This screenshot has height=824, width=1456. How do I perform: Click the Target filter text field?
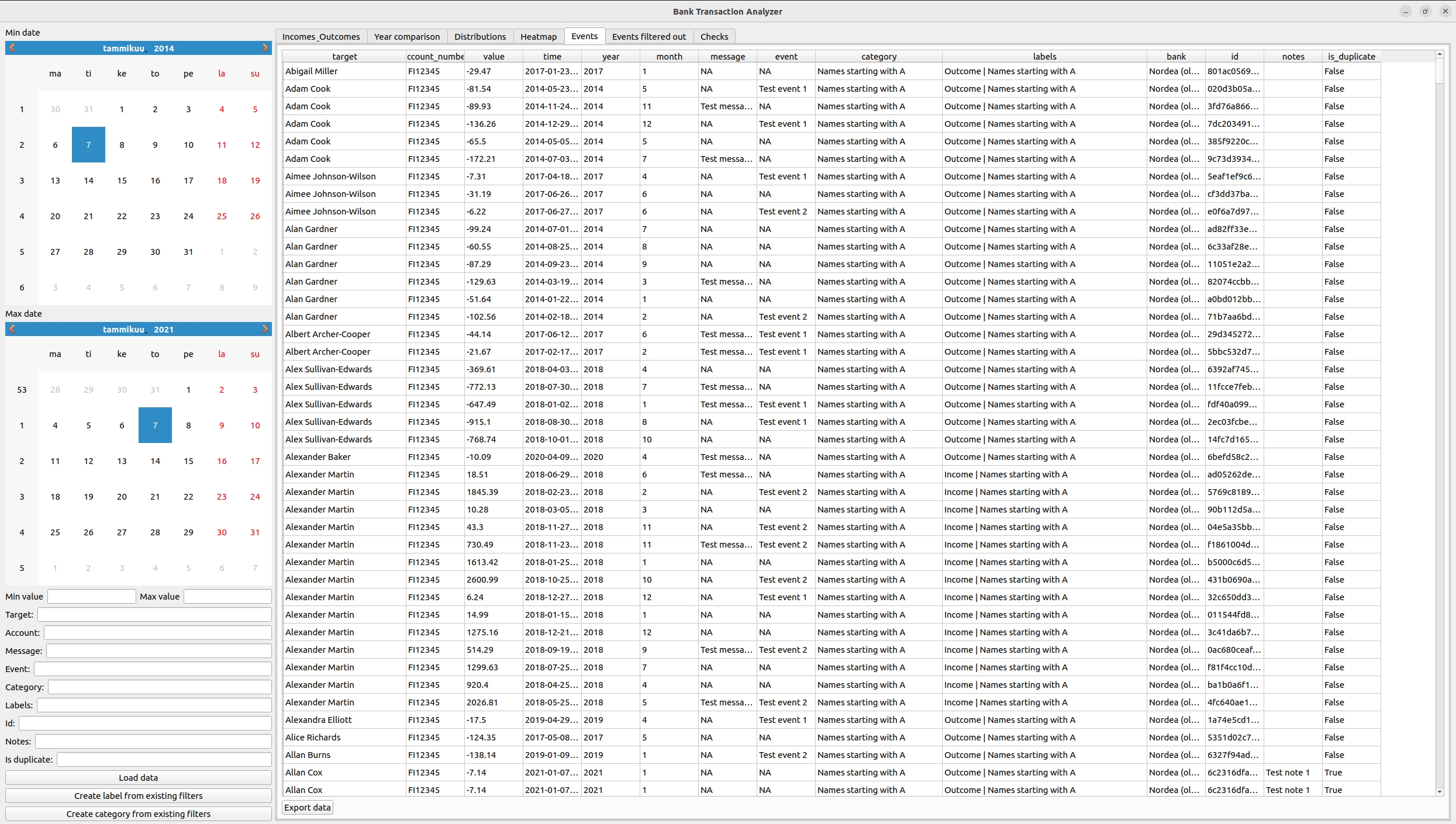click(x=154, y=615)
